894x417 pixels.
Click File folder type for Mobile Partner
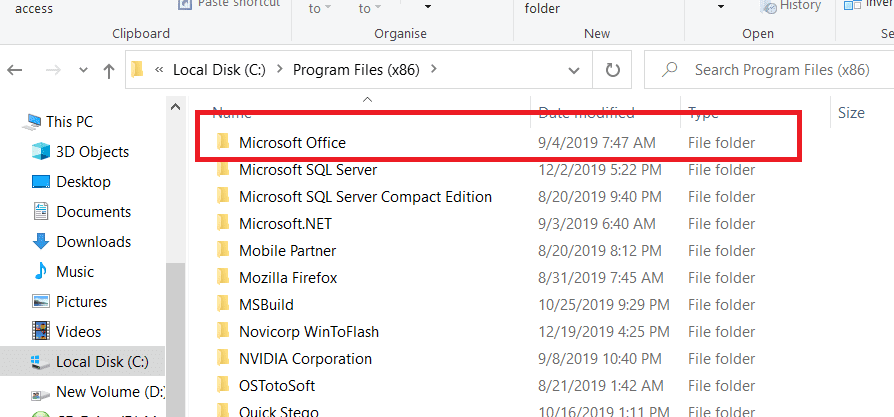click(721, 251)
